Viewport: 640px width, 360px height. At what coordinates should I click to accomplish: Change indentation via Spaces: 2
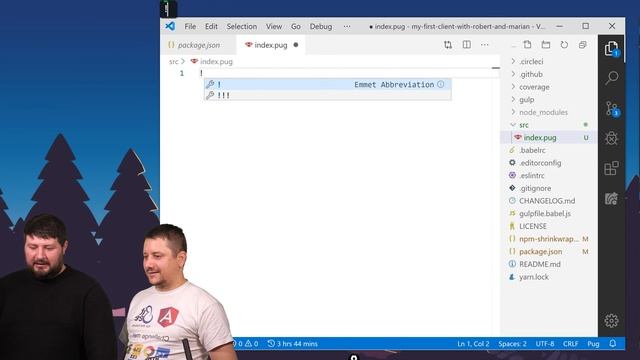tap(512, 344)
